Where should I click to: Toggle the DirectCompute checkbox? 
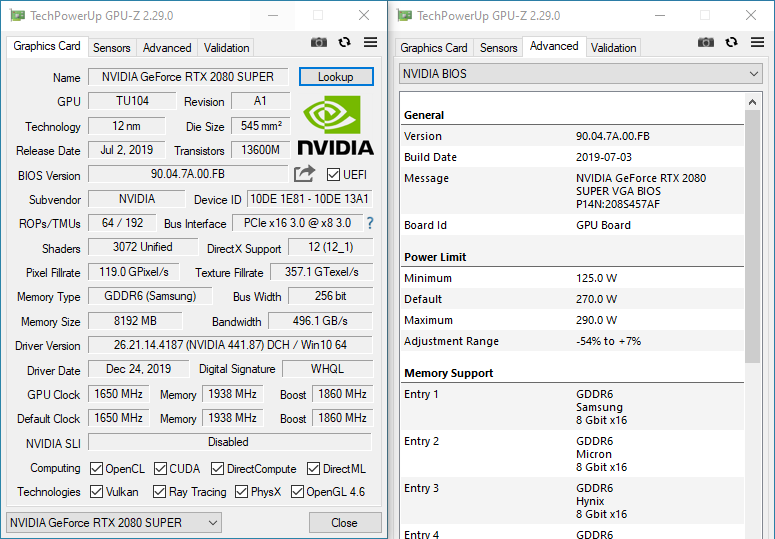click(217, 468)
